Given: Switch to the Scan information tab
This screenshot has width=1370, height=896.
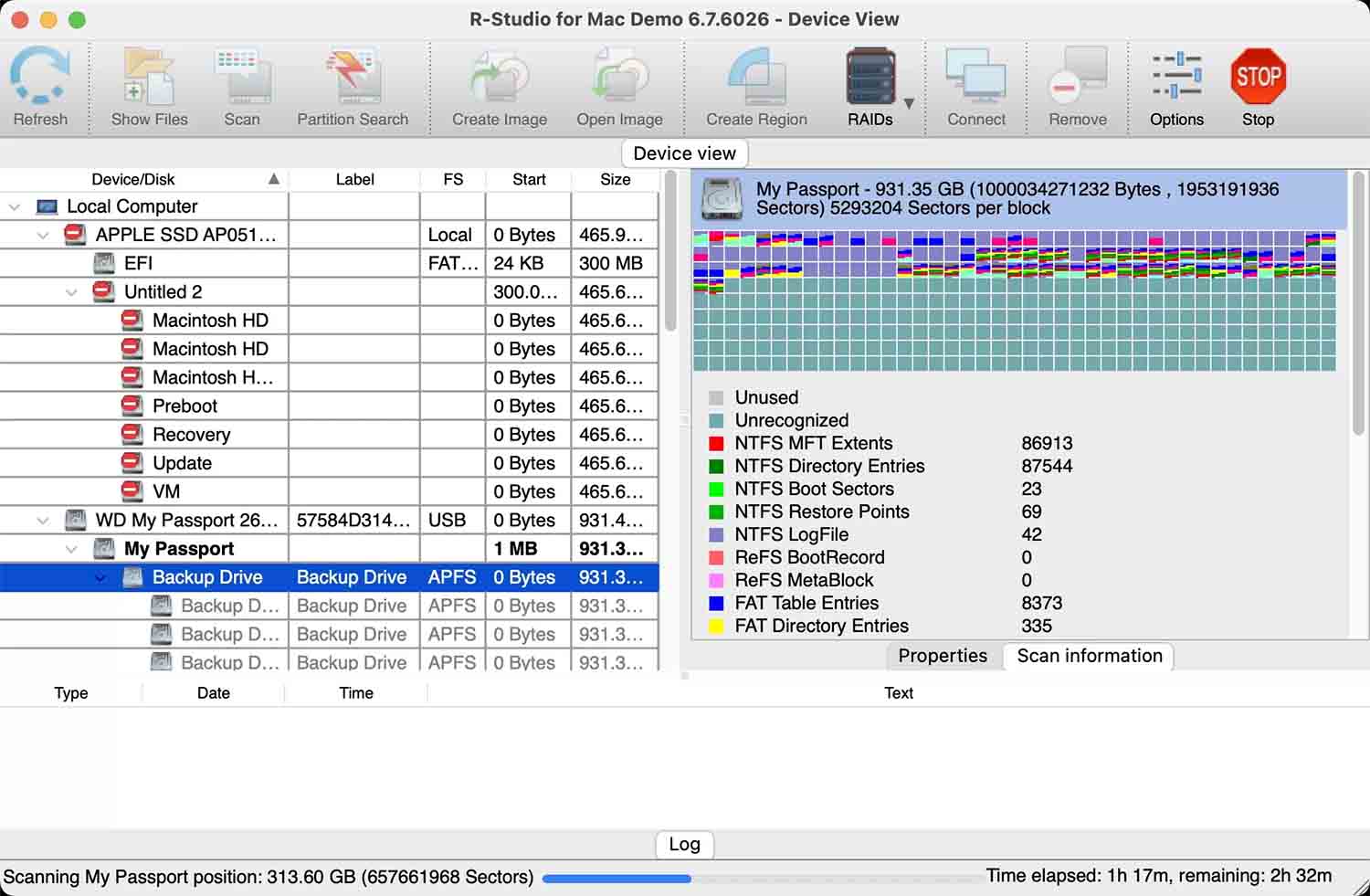Looking at the screenshot, I should point(1090,656).
